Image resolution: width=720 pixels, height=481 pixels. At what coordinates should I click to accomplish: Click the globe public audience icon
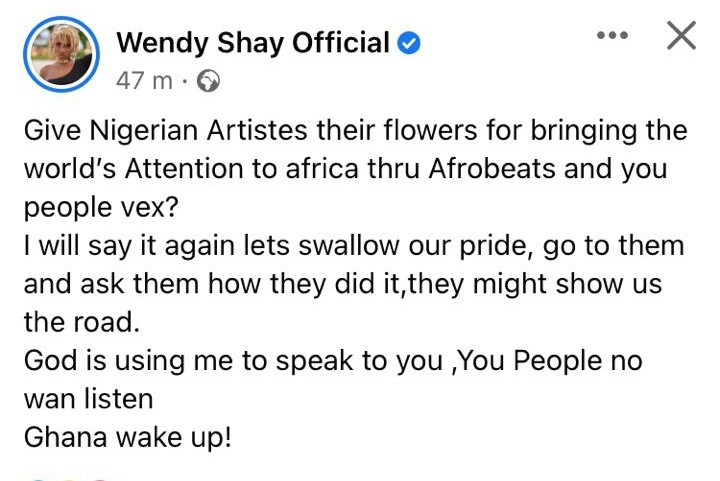208,81
